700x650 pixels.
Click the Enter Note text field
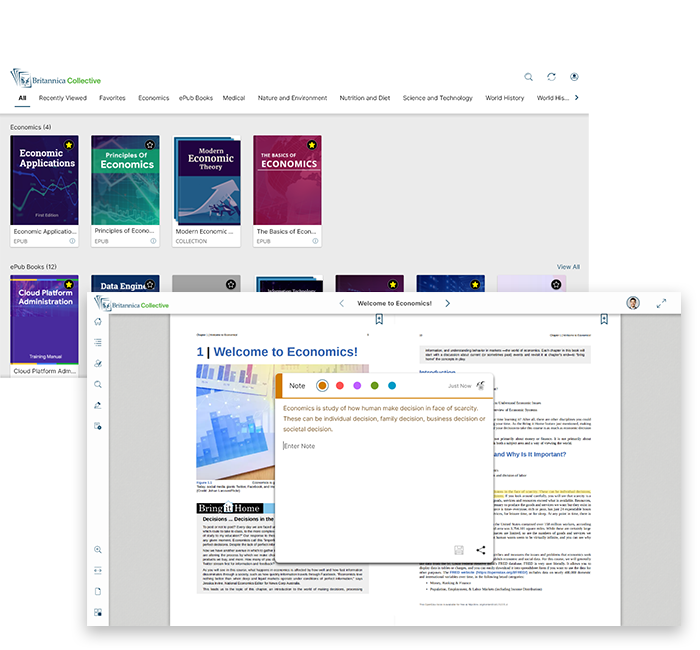pyautogui.click(x=380, y=446)
